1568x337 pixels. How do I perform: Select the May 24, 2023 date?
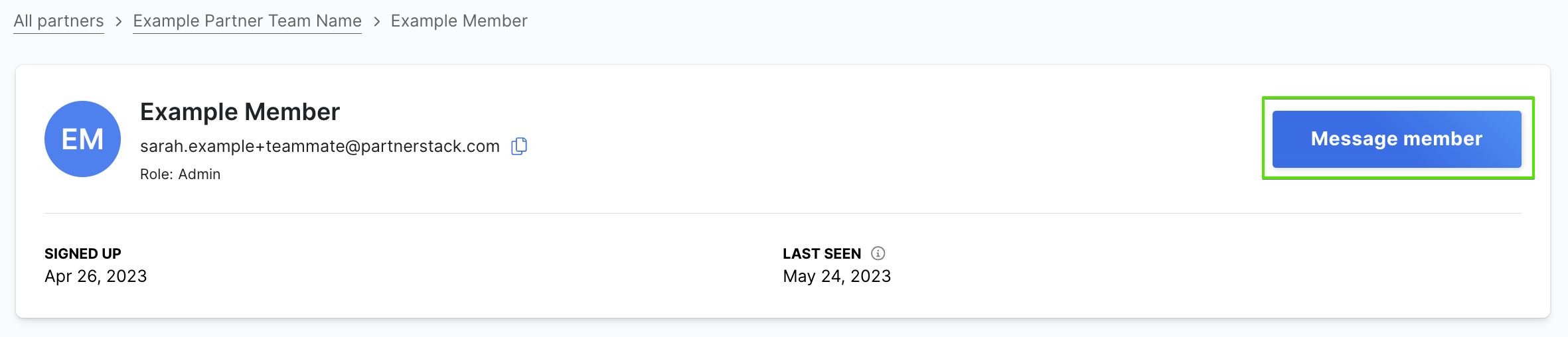pyautogui.click(x=837, y=276)
